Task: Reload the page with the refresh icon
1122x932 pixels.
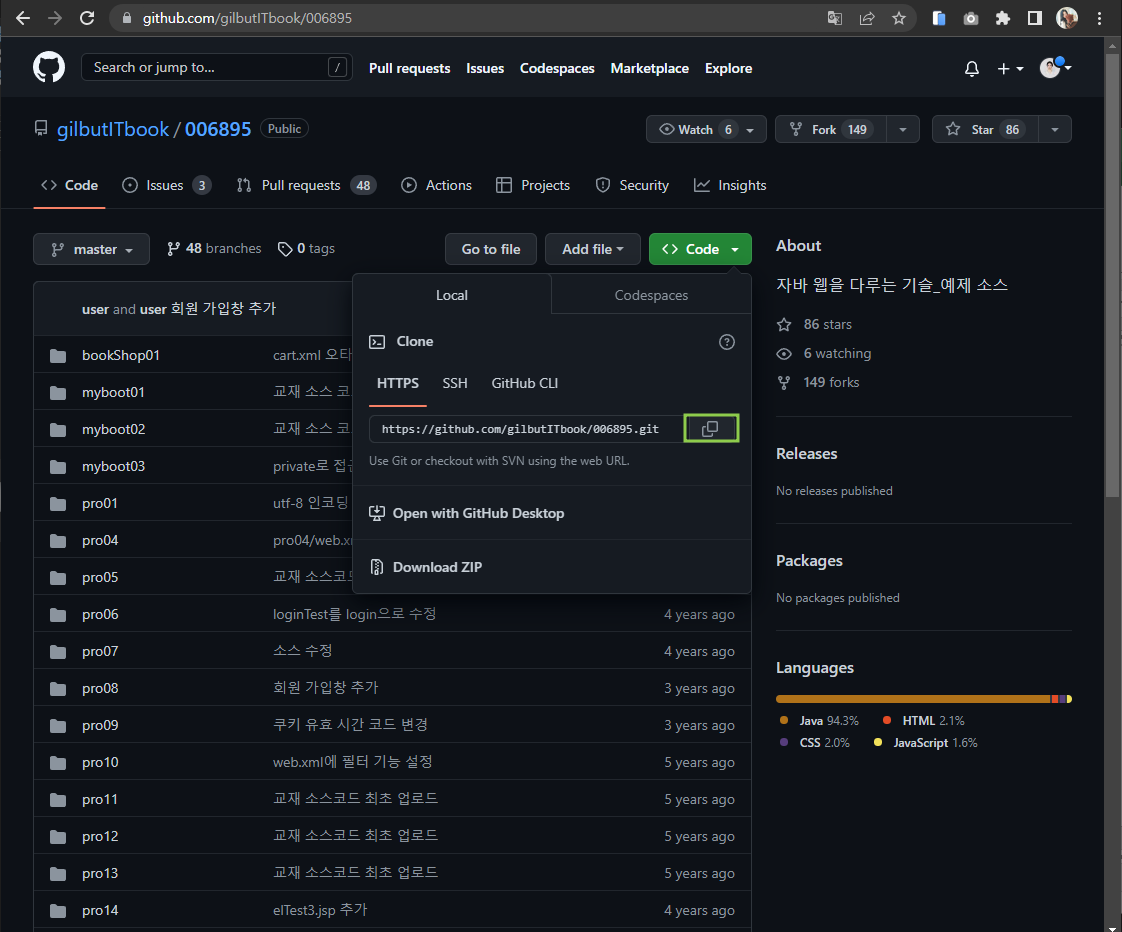Action: (87, 18)
